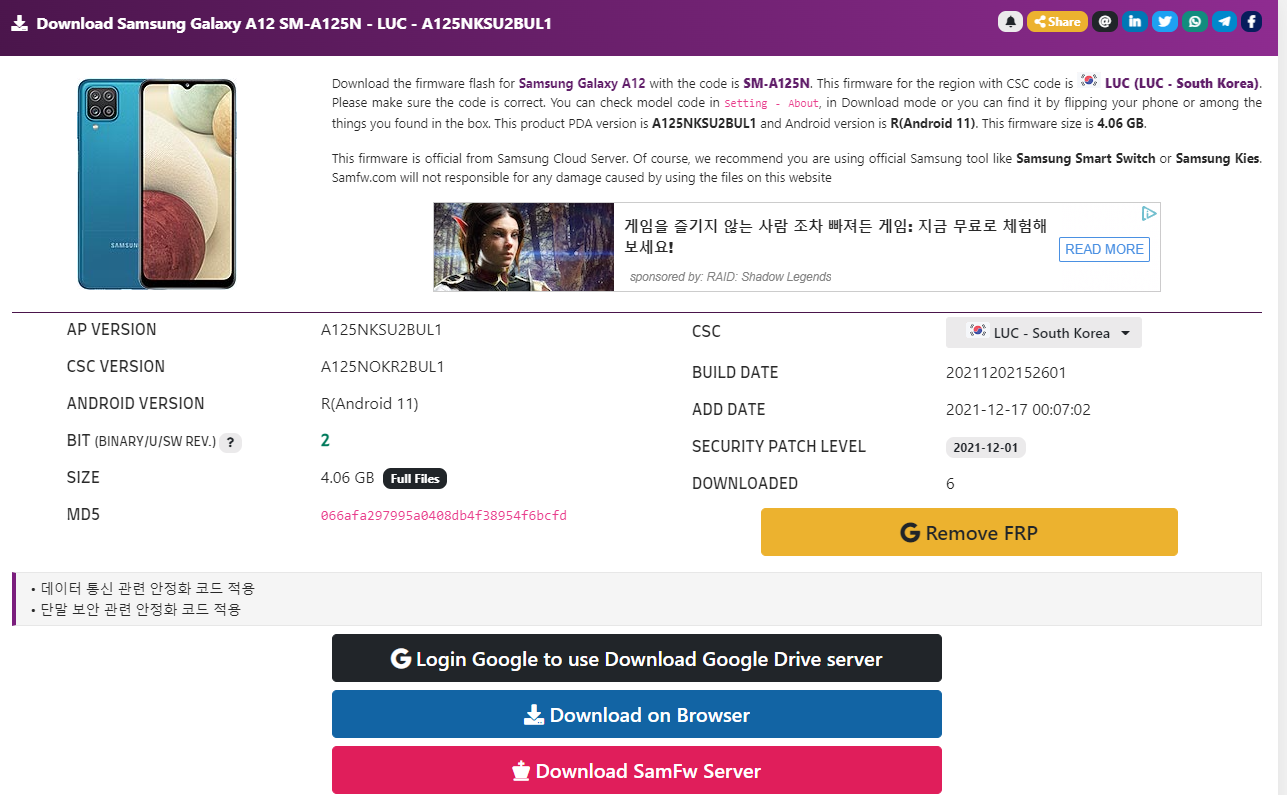The height and width of the screenshot is (795, 1287).
Task: Open the CSC LUC - South Korea dropdown
Action: click(x=1044, y=333)
